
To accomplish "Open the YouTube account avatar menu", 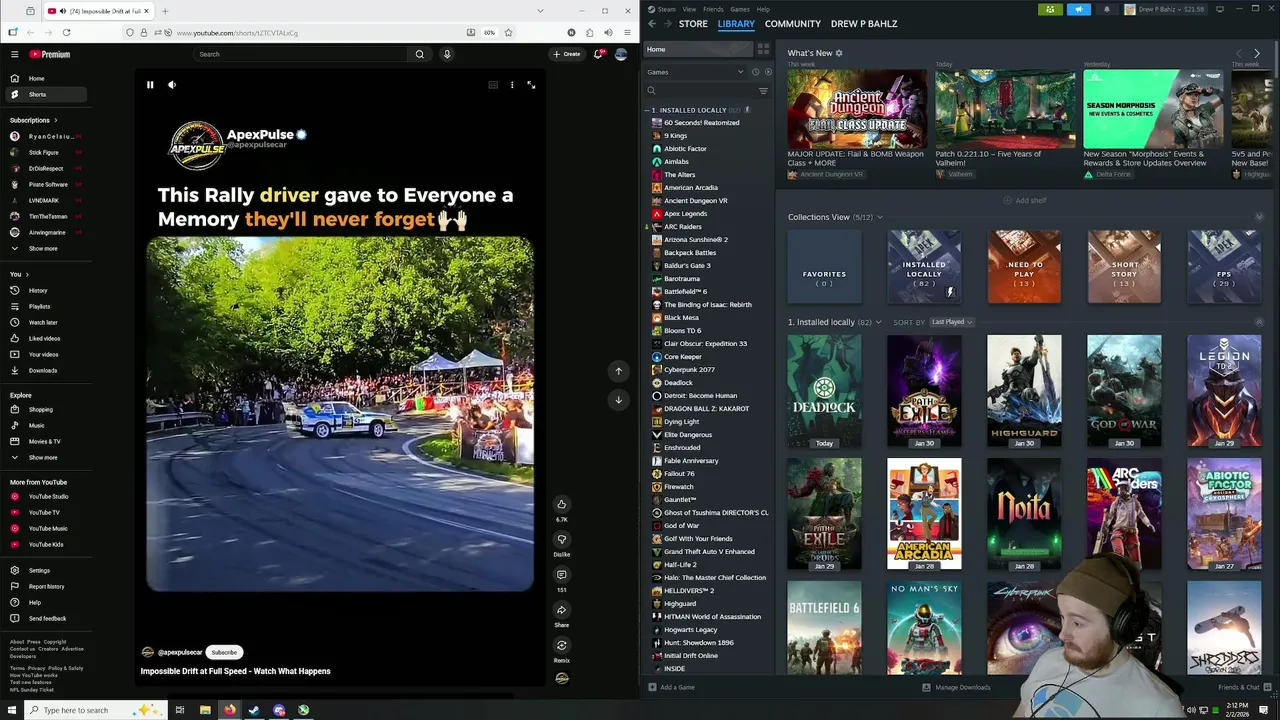I will 621,54.
